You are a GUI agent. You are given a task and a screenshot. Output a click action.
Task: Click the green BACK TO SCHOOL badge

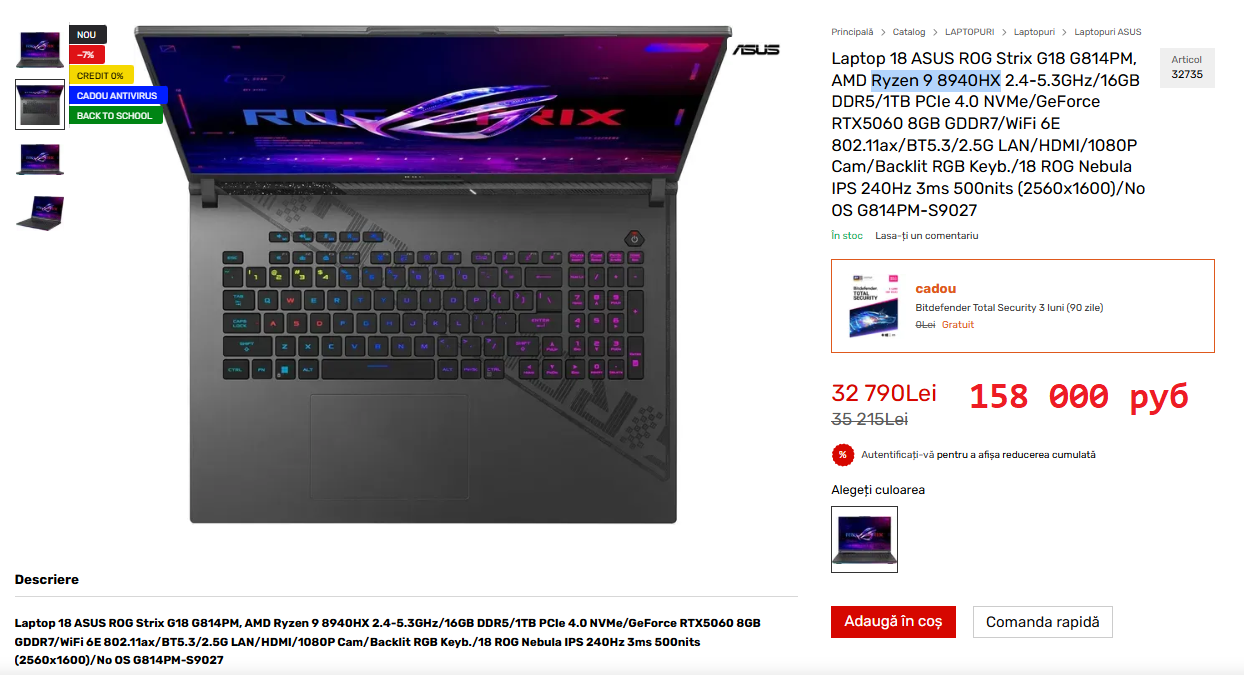115,115
